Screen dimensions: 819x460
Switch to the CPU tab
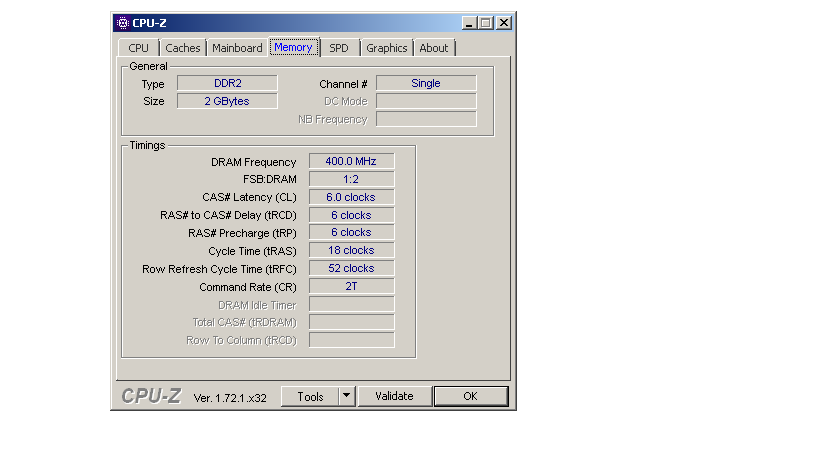[x=138, y=48]
